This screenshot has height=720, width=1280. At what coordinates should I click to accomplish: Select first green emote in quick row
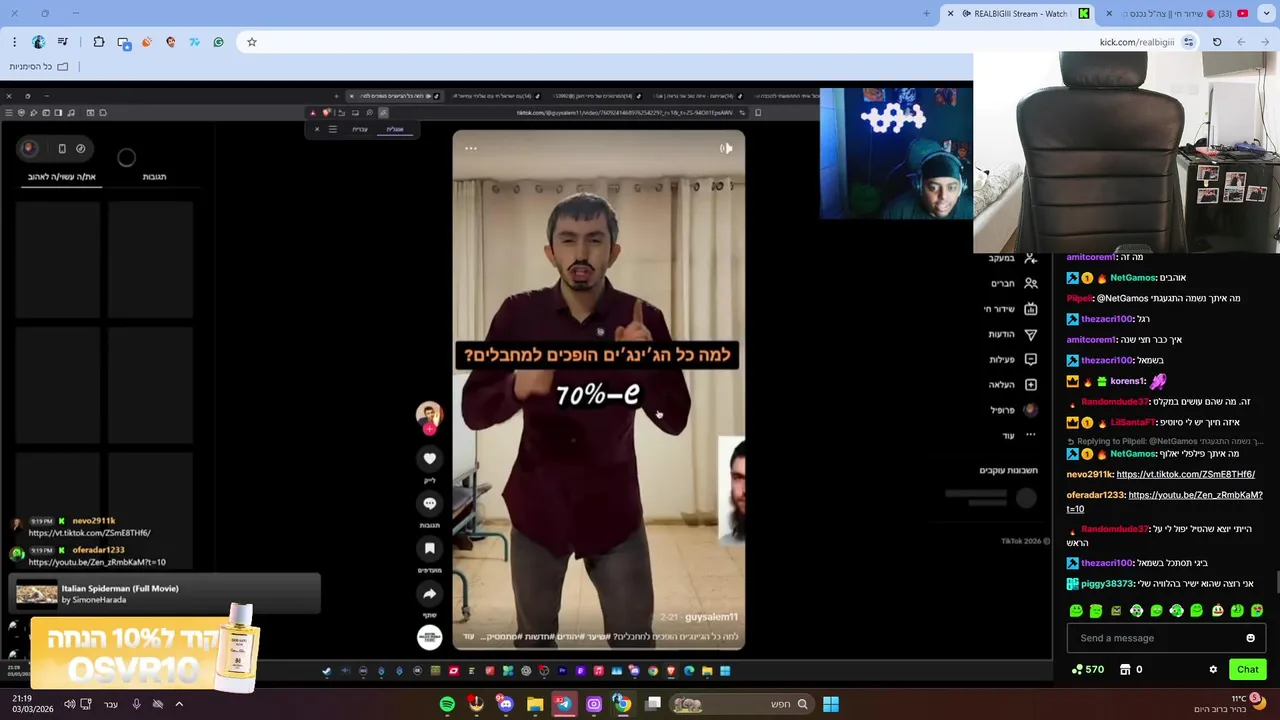(x=1076, y=610)
